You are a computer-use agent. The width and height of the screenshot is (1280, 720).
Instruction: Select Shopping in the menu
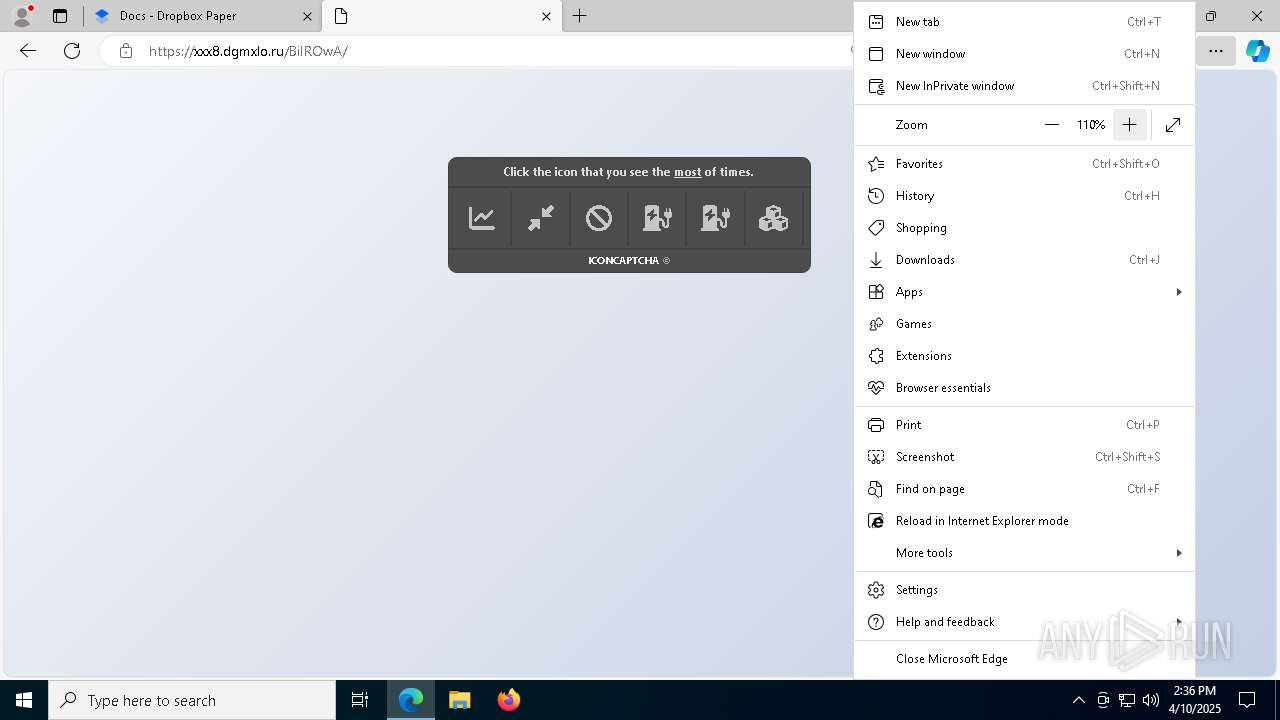coord(1025,228)
